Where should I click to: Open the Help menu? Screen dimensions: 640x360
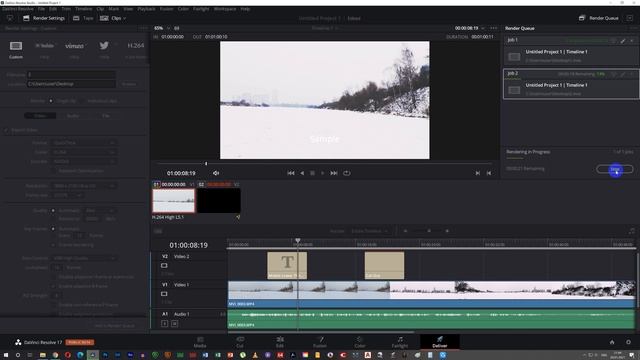[x=245, y=9]
